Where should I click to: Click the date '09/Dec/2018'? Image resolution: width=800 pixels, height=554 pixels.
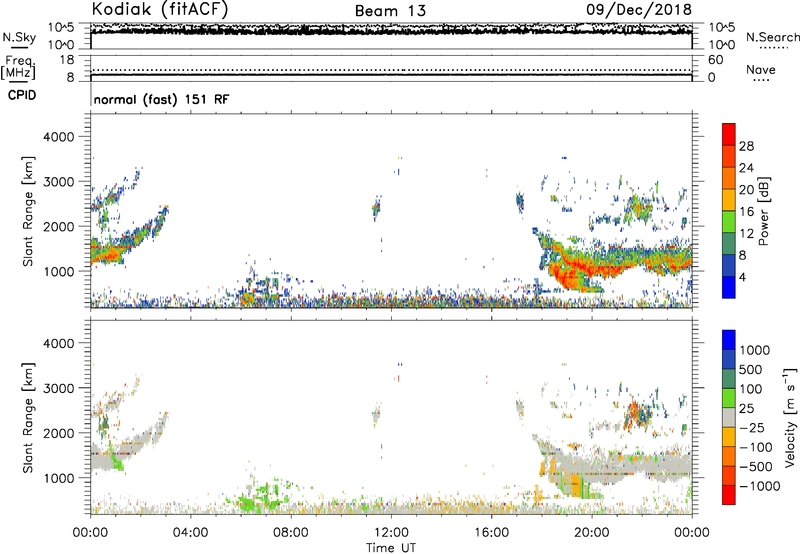click(x=639, y=9)
